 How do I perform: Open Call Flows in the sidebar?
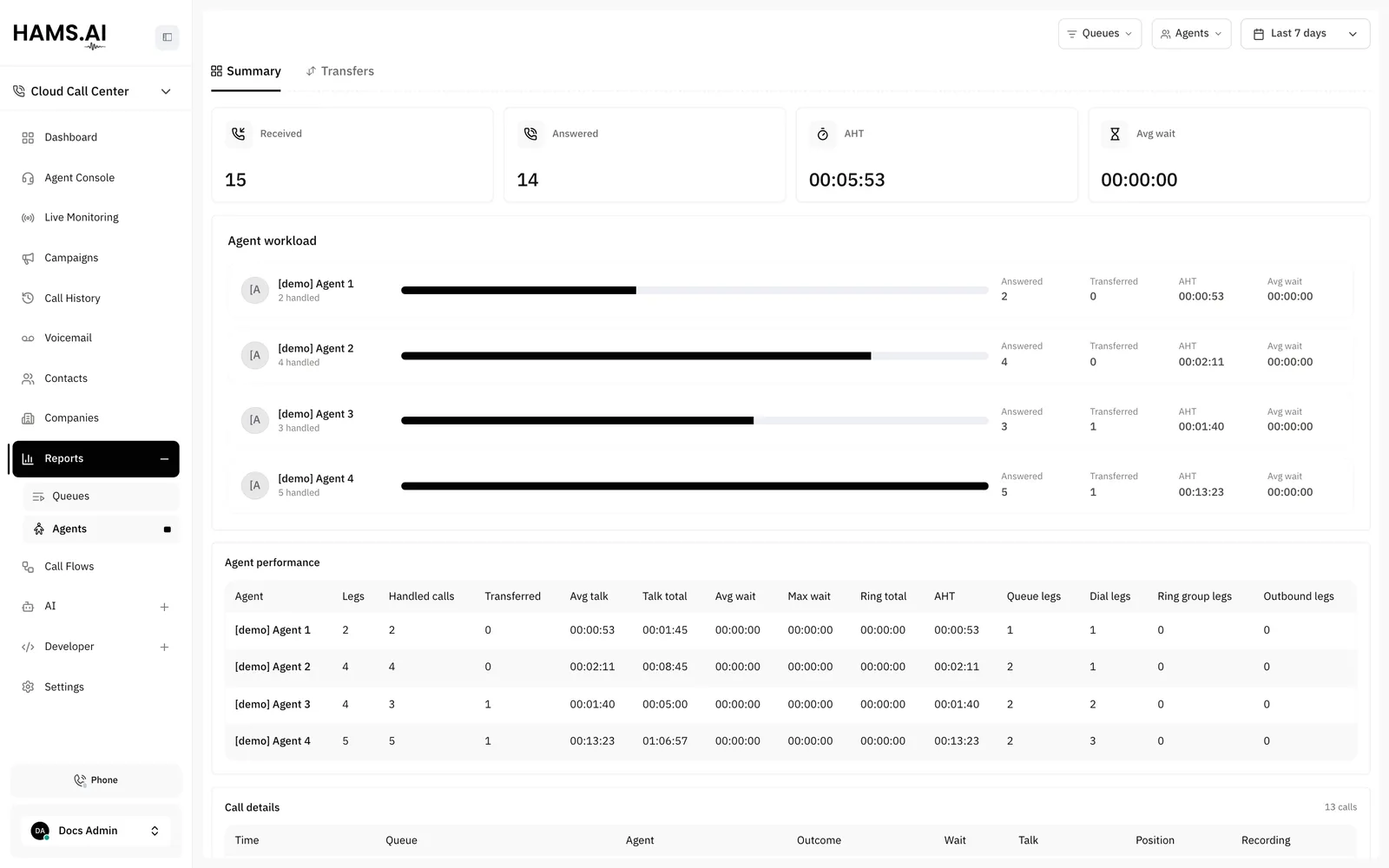click(x=95, y=567)
